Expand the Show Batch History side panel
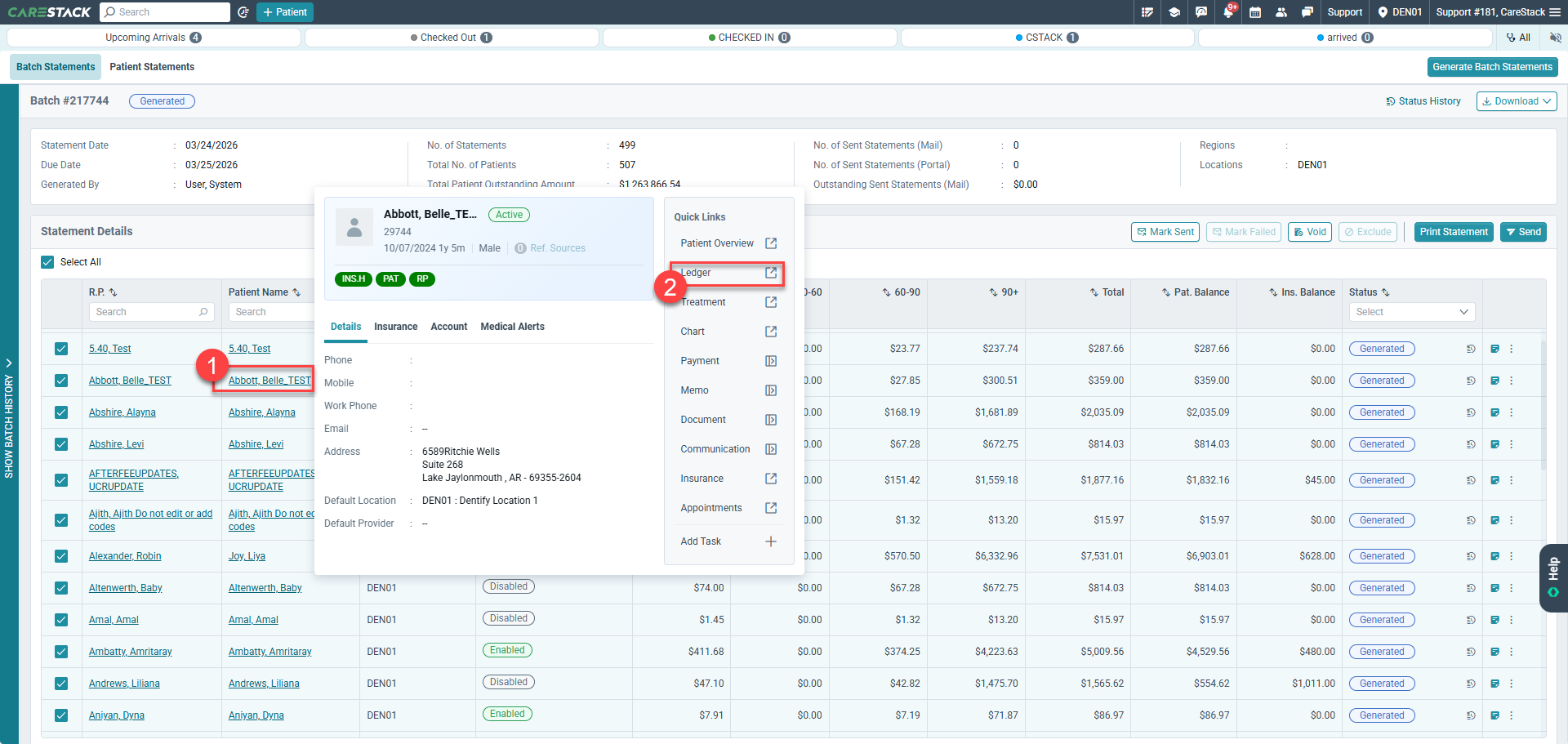1568x744 pixels. [x=9, y=417]
